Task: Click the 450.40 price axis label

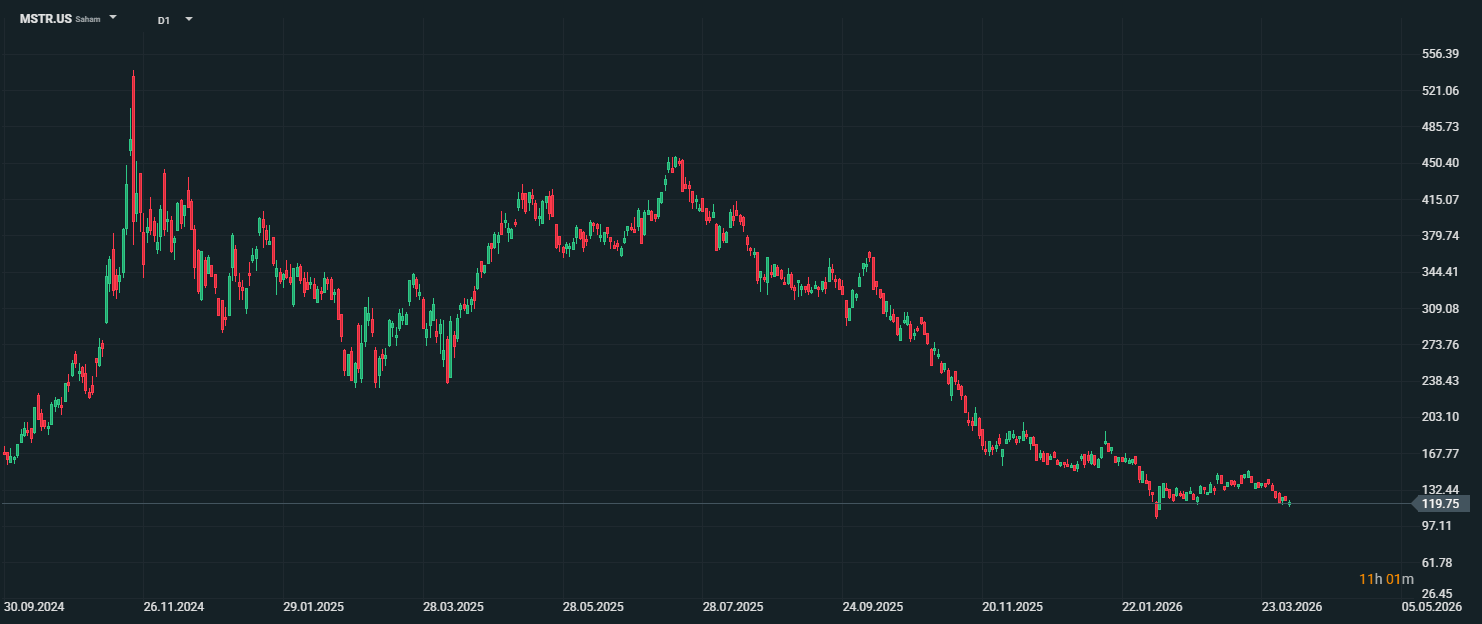Action: click(1441, 163)
